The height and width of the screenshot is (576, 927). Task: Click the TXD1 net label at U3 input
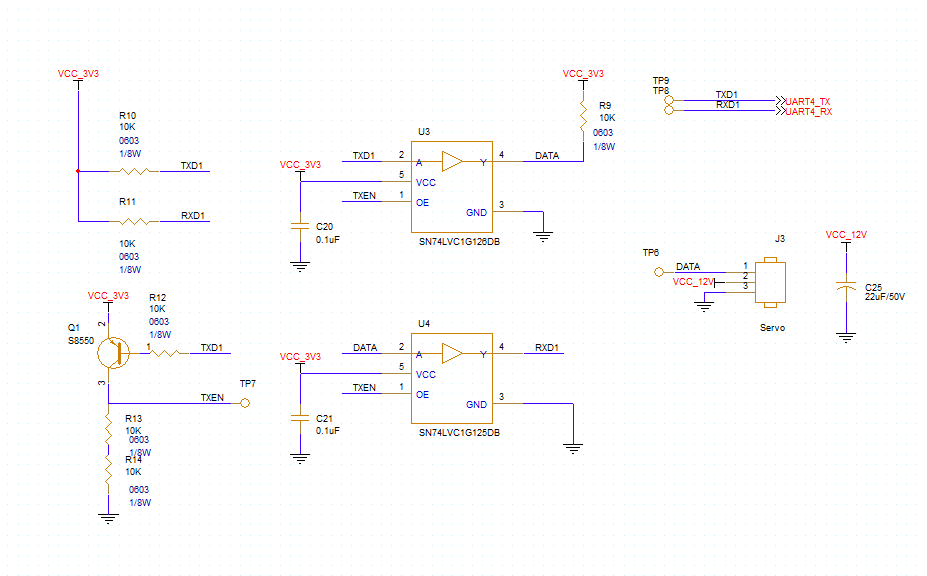click(362, 155)
